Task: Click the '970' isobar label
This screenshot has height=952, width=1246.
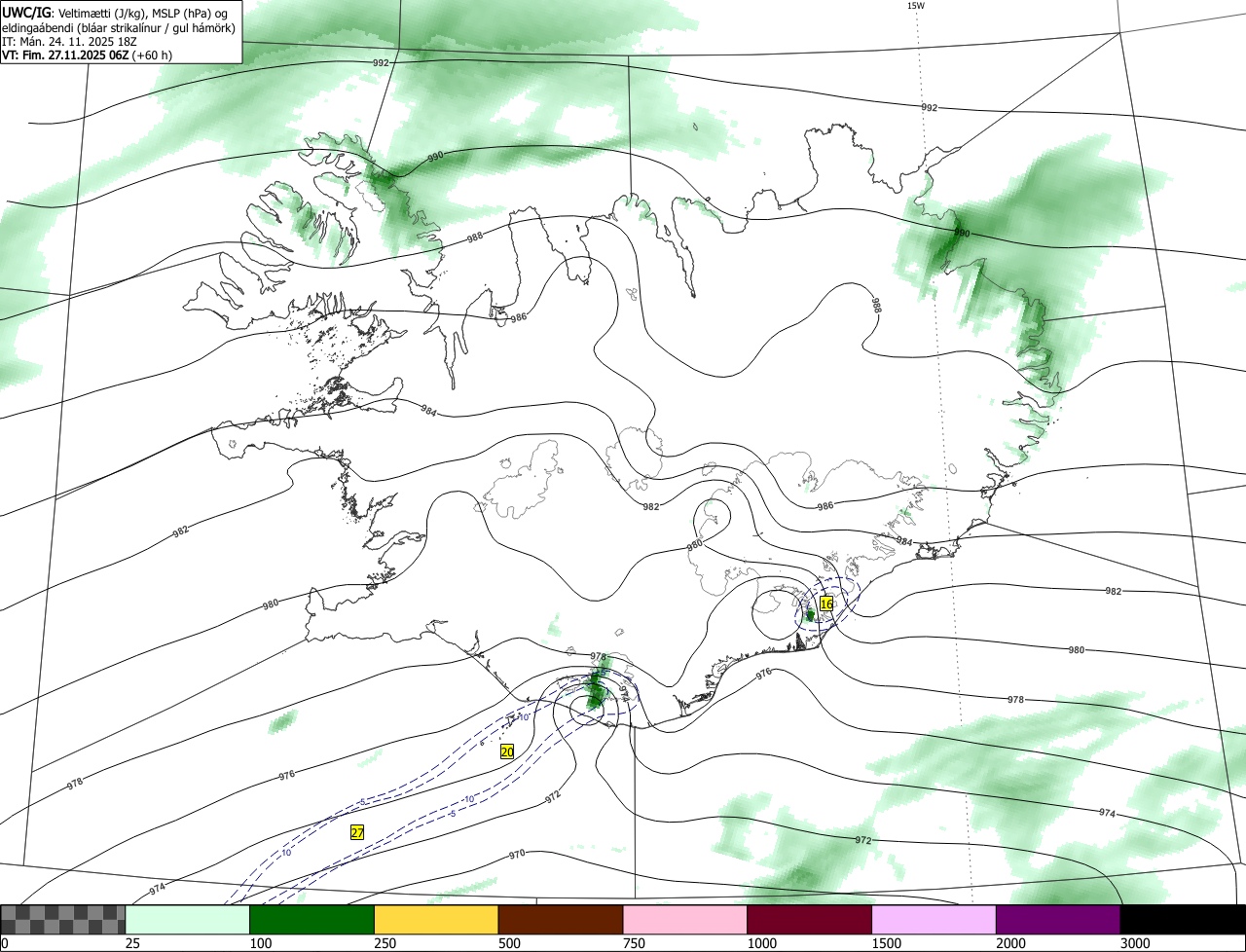Action: click(517, 855)
